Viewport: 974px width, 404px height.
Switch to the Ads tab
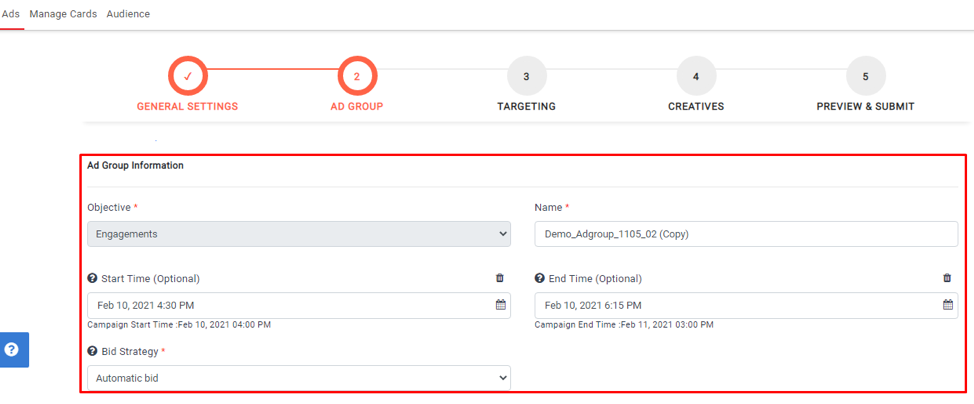click(x=11, y=14)
